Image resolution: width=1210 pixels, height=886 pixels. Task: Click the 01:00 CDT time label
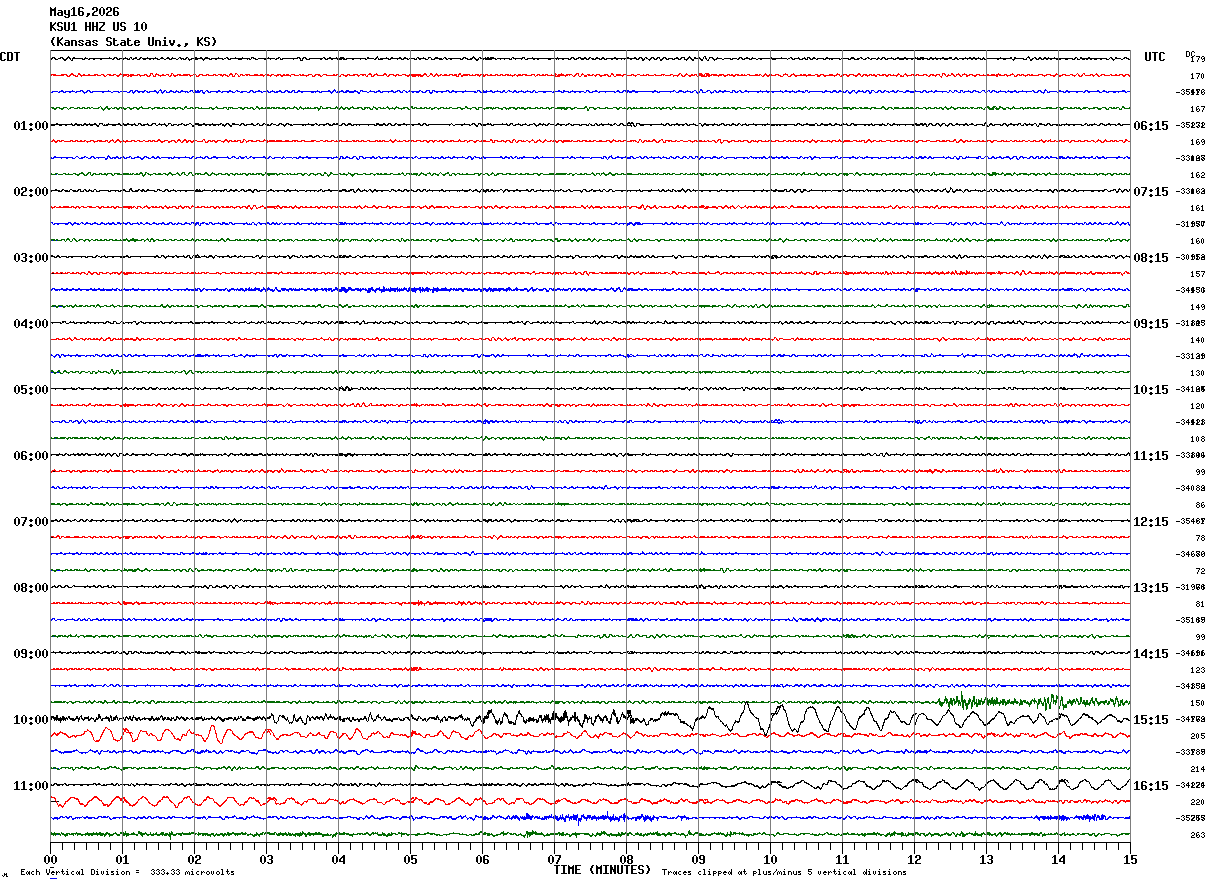30,126
